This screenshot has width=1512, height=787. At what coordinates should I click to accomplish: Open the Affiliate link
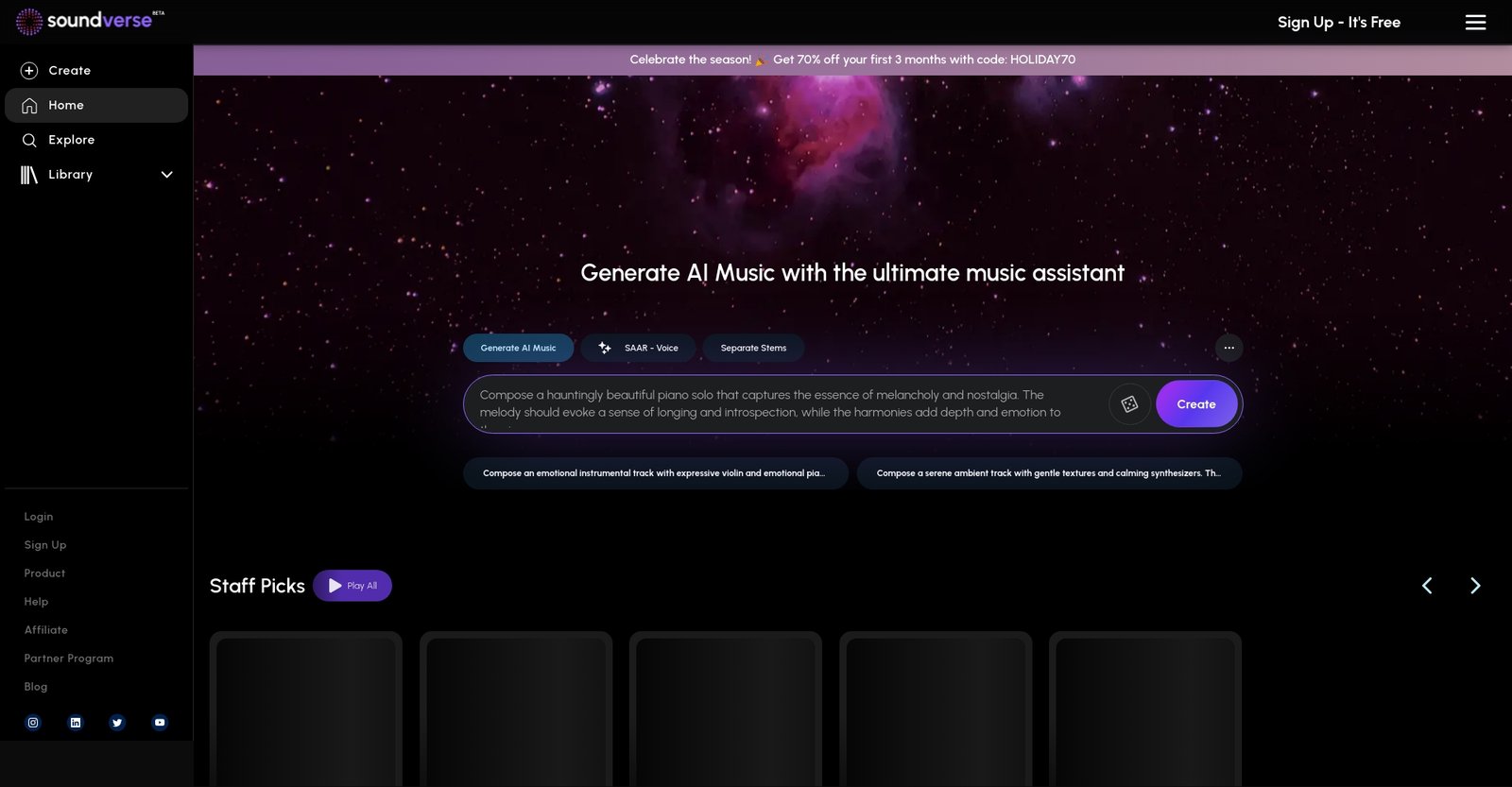pos(46,630)
